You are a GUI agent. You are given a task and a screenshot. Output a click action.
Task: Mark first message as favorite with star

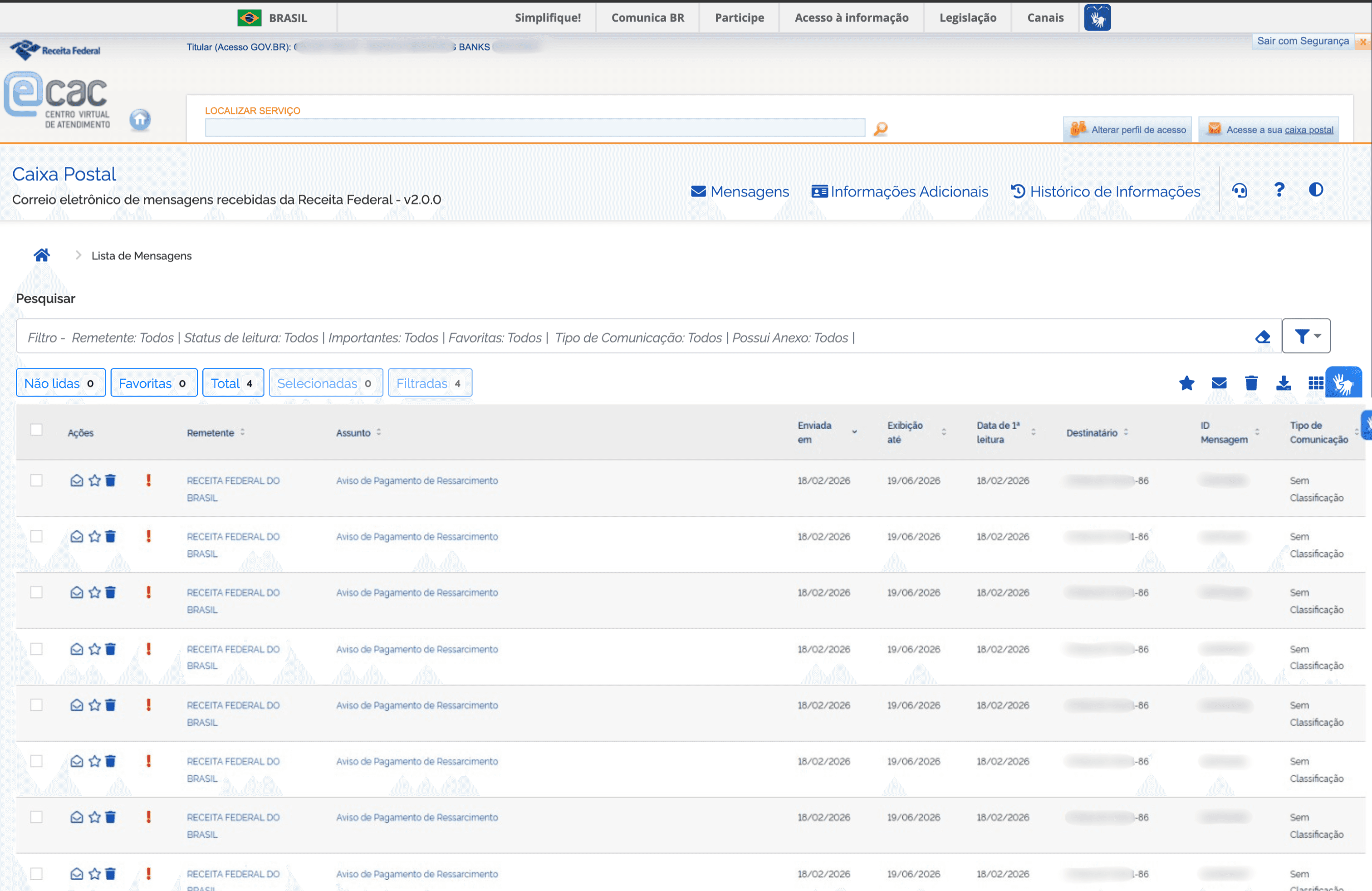[x=94, y=480]
